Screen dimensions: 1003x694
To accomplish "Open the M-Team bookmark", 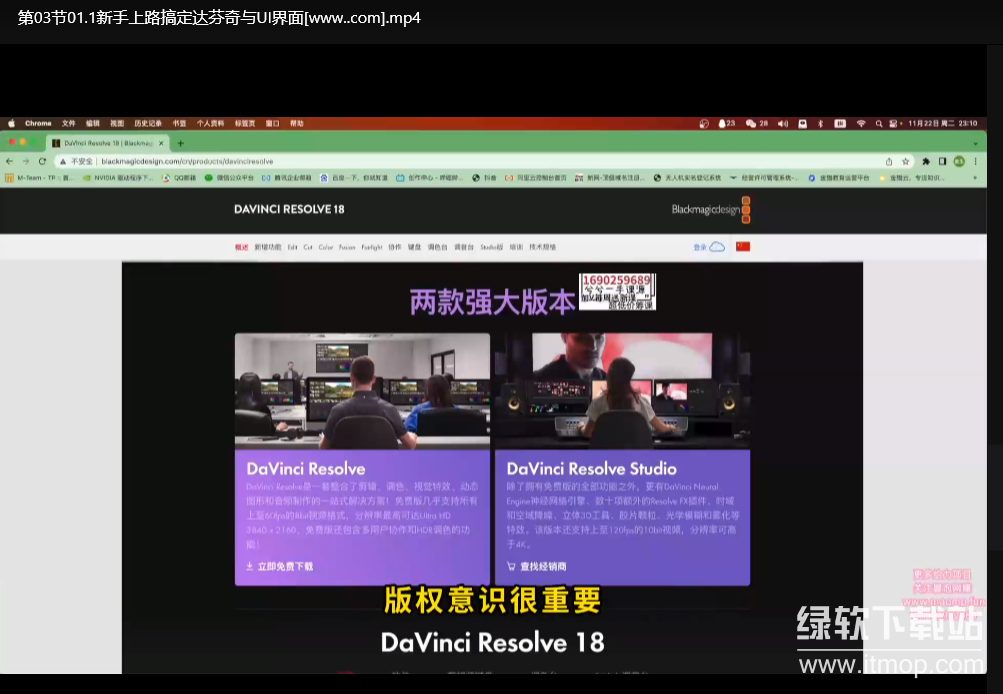I will point(40,178).
